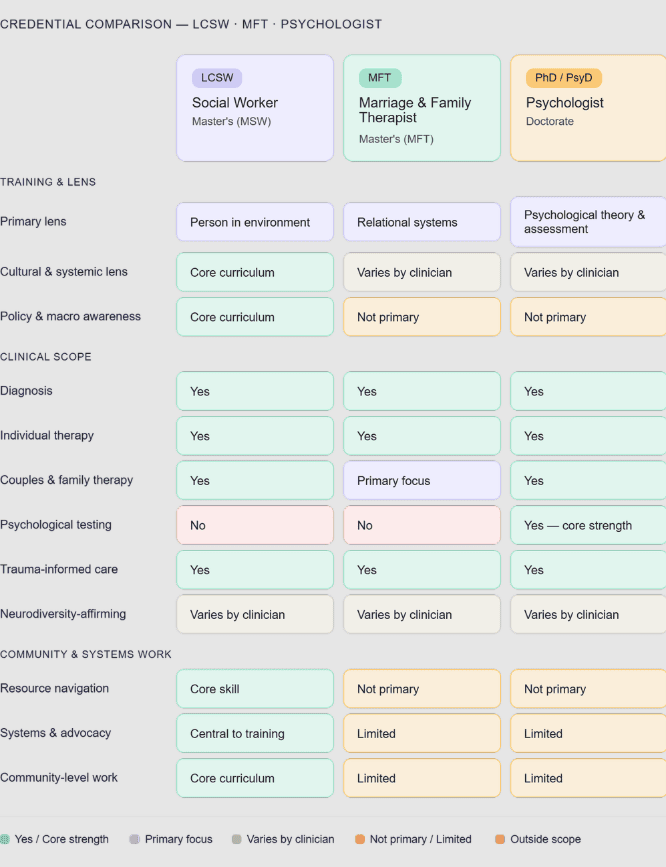Click the MFT badge in header
The width and height of the screenshot is (666, 867).
tap(379, 78)
